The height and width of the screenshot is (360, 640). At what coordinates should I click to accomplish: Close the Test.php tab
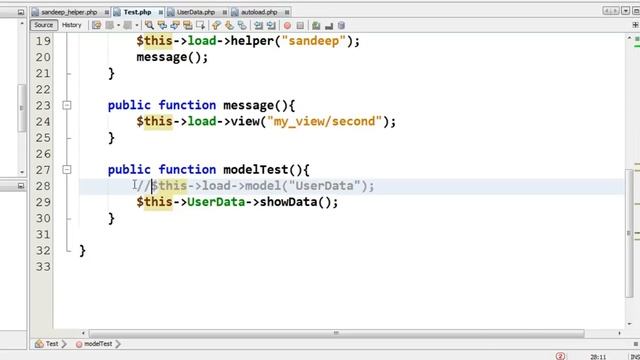point(160,12)
